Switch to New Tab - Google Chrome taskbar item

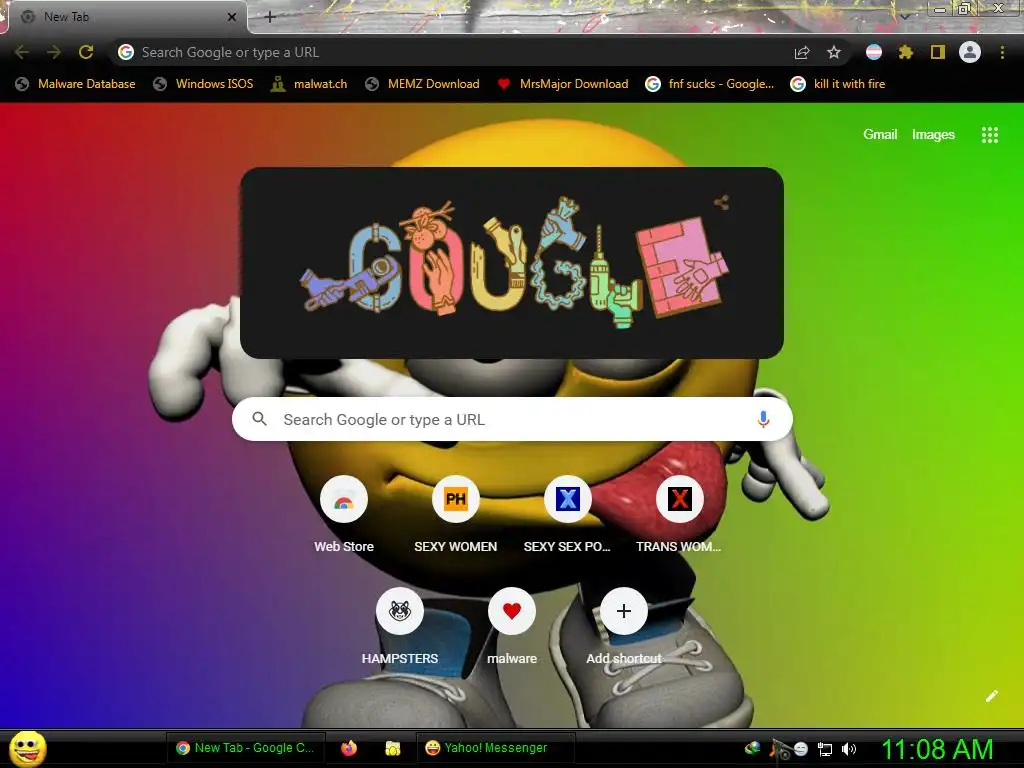[246, 748]
